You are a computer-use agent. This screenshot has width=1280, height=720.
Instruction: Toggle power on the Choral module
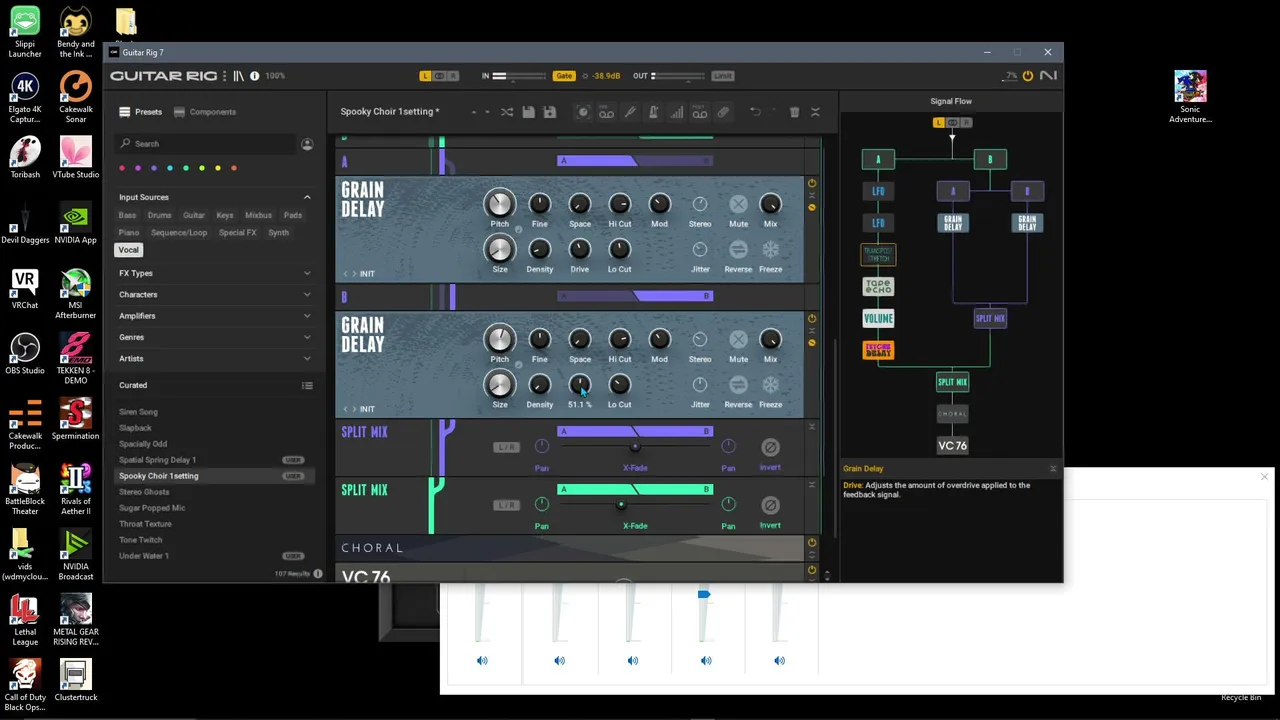[812, 543]
